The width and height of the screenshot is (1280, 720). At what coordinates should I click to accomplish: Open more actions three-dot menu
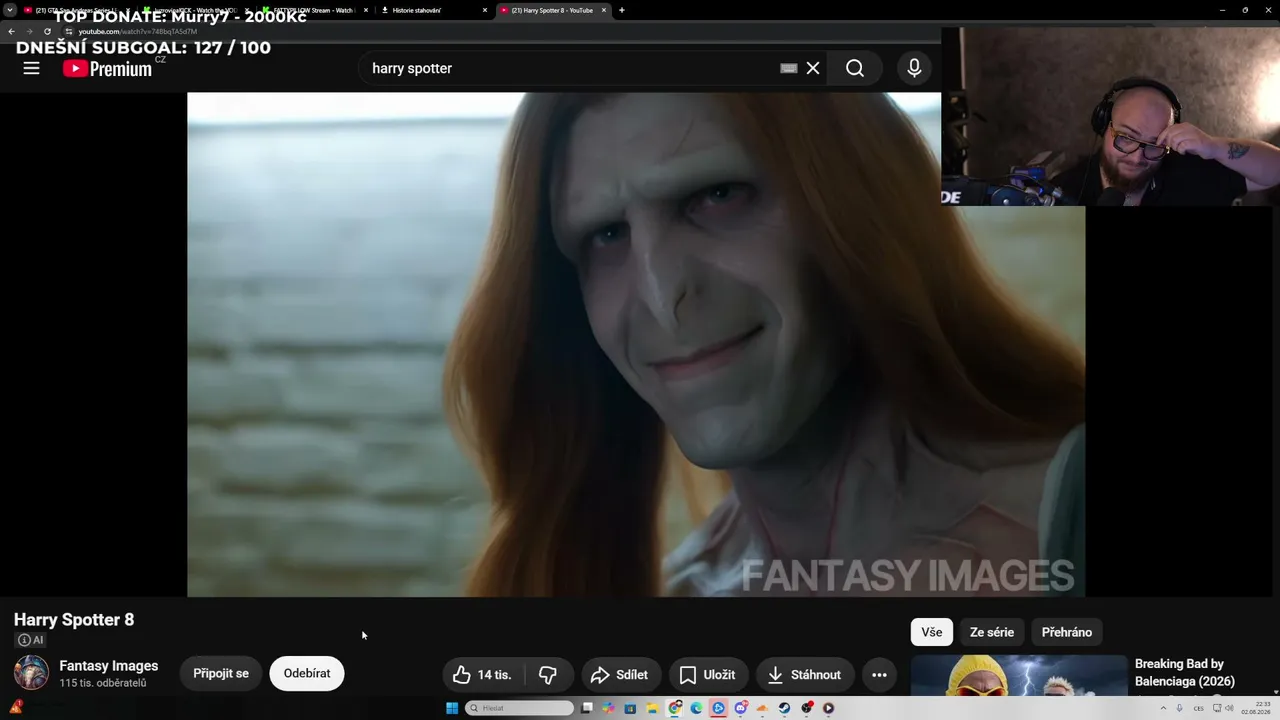(x=879, y=675)
